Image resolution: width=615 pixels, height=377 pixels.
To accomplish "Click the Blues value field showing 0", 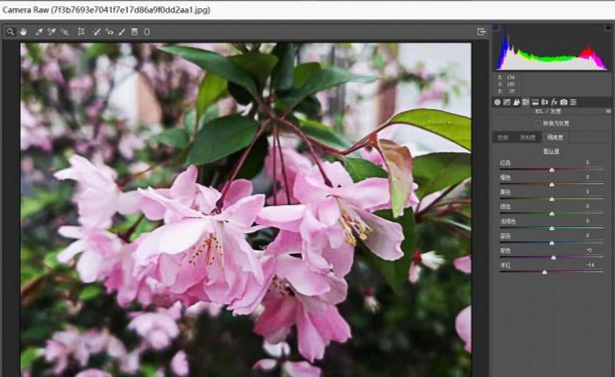I will coord(588,236).
